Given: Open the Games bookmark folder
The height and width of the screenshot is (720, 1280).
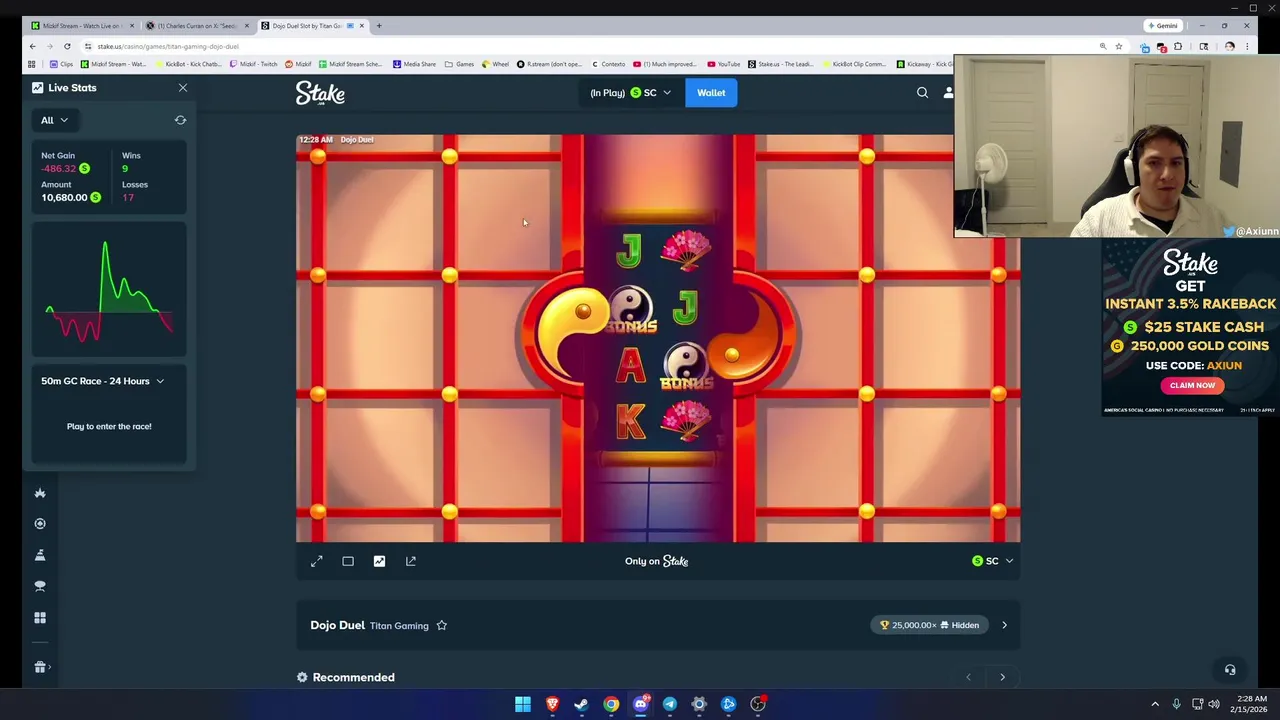Looking at the screenshot, I should 460,64.
